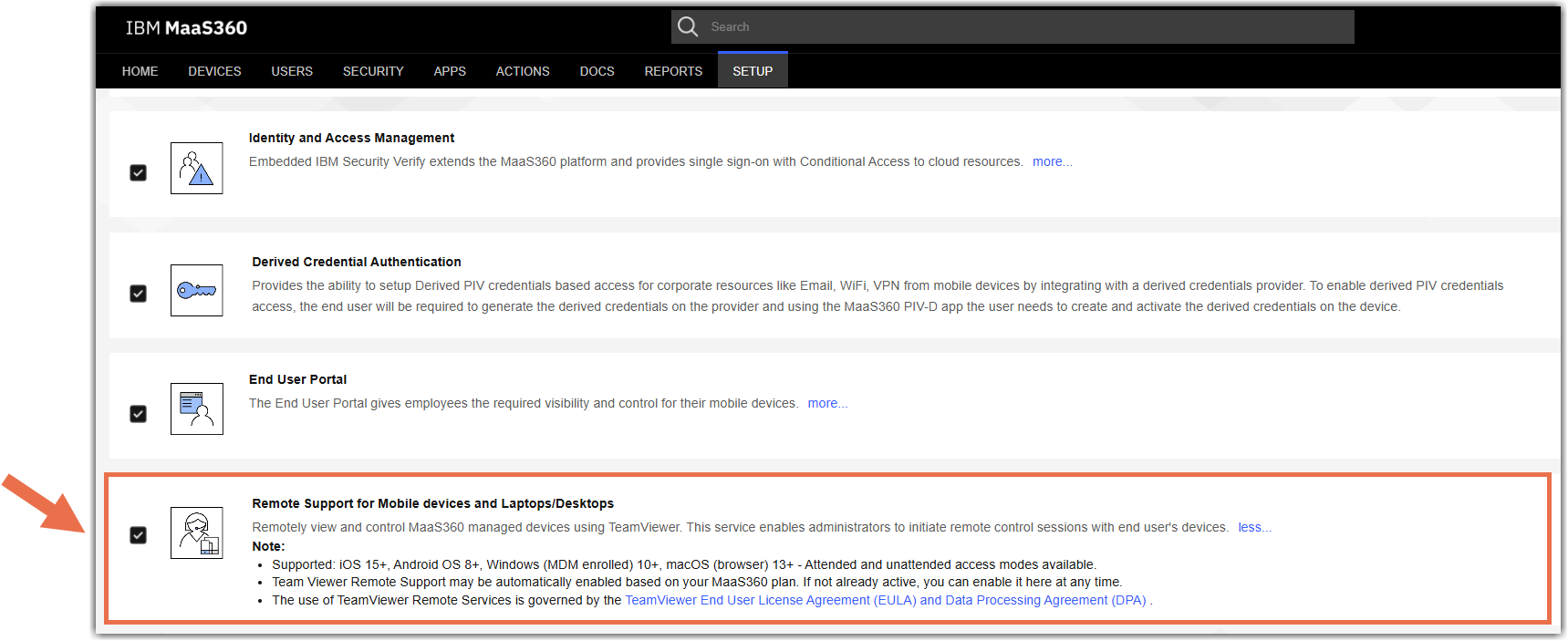This screenshot has width=1568, height=641.
Task: Open the DOCS menu
Action: (x=597, y=71)
